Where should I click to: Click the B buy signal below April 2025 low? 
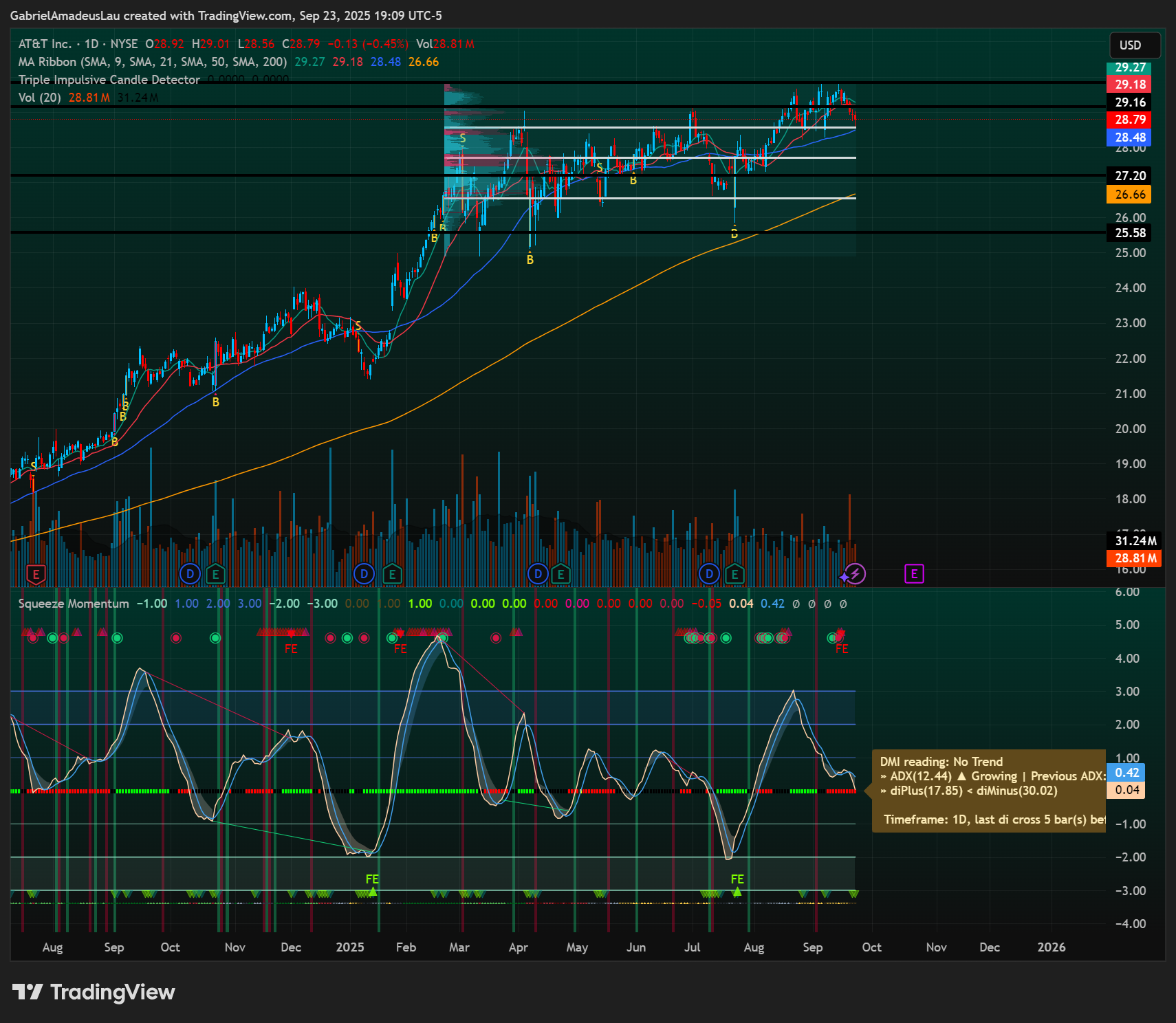coord(530,260)
